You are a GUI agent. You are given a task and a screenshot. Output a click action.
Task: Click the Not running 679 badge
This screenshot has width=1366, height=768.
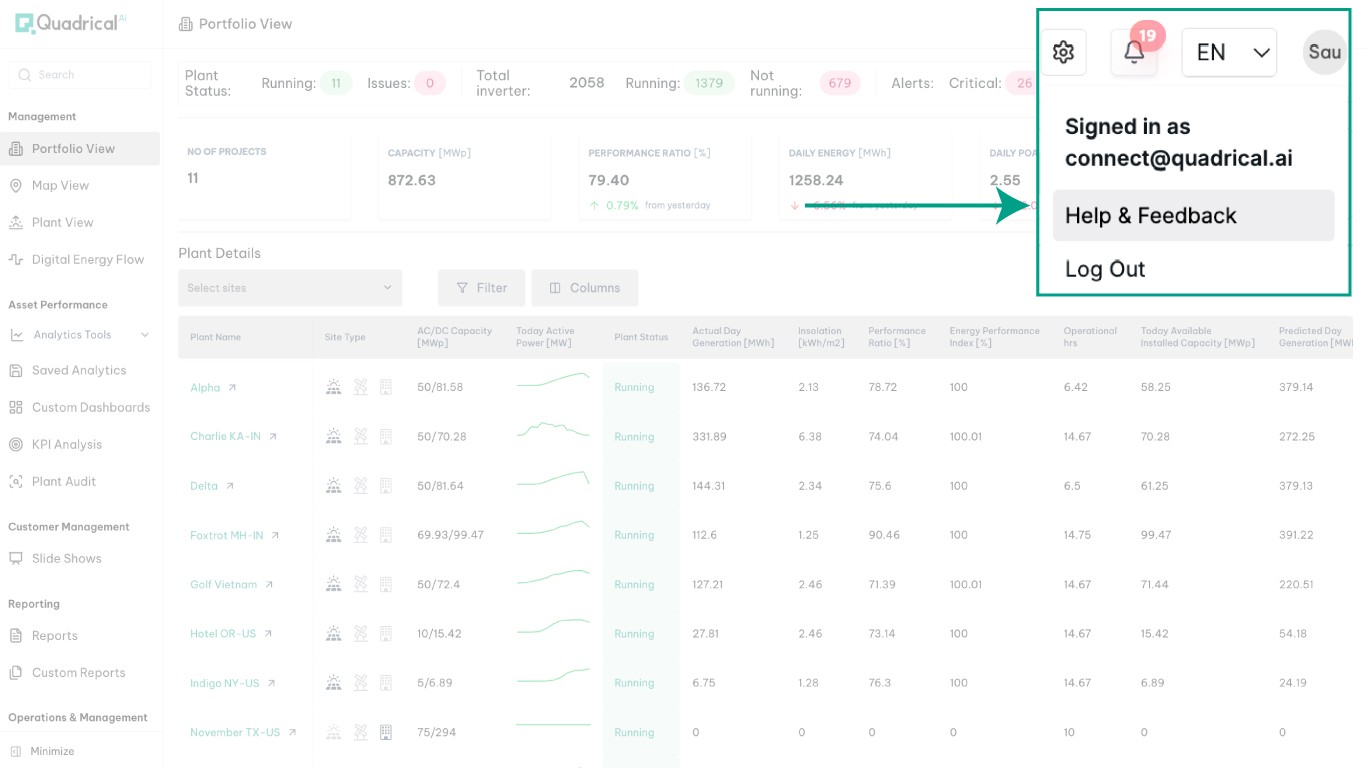[x=840, y=84]
